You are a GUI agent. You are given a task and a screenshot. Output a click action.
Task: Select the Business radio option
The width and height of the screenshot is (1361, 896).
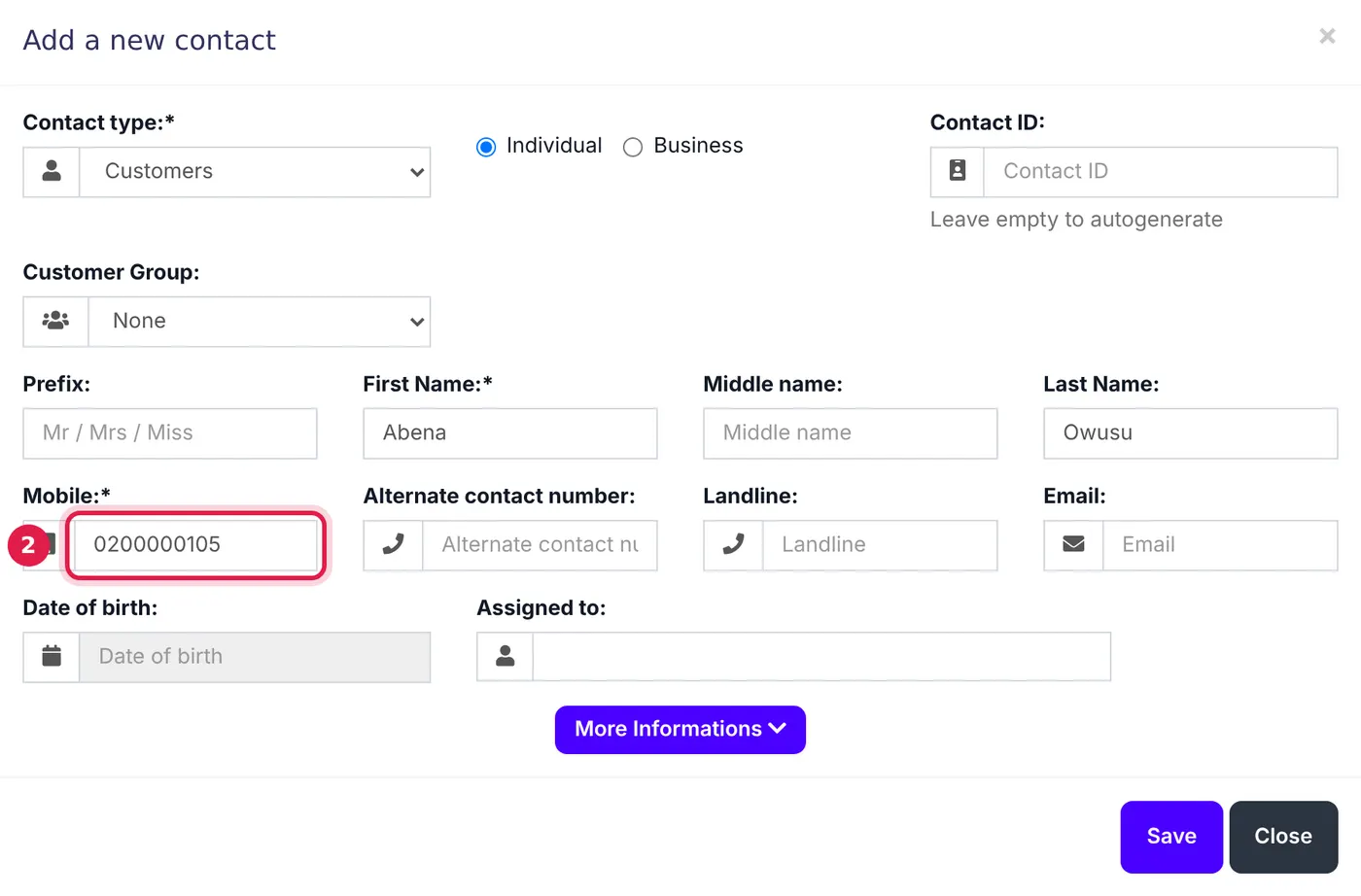(633, 147)
